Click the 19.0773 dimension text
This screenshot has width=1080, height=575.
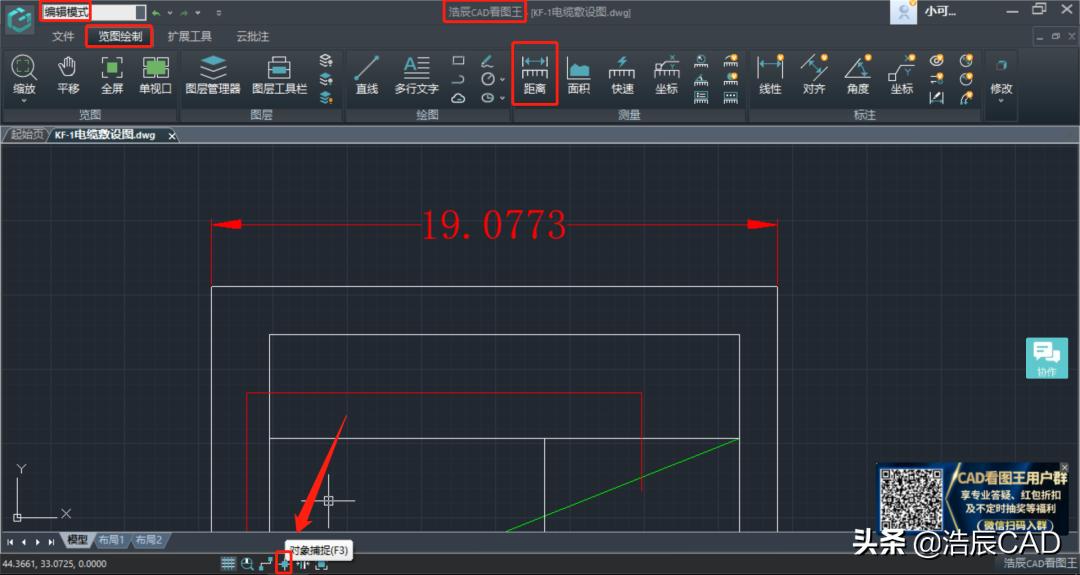point(494,225)
